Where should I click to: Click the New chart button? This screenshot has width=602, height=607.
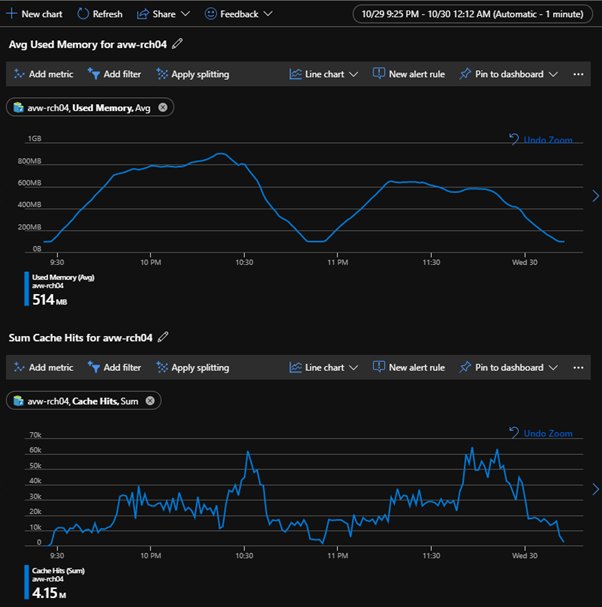pyautogui.click(x=36, y=14)
